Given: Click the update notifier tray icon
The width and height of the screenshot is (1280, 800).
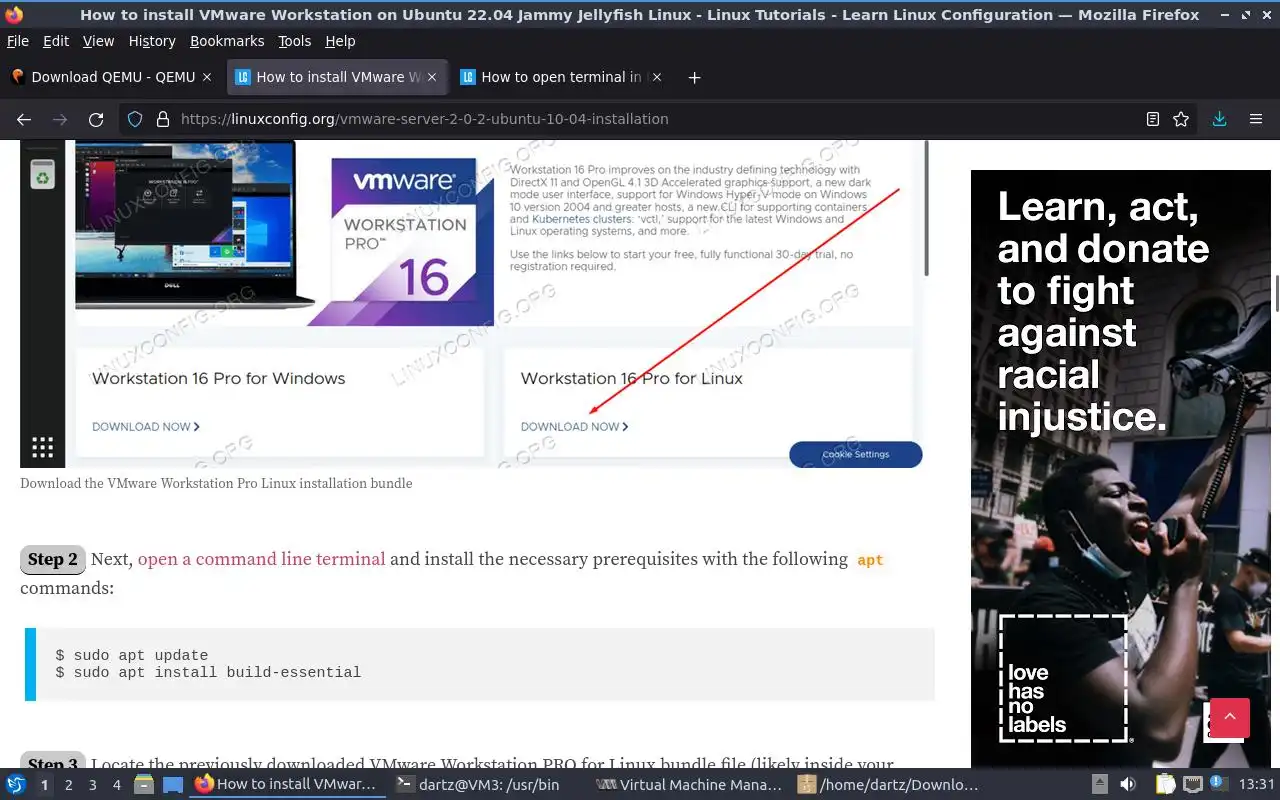Looking at the screenshot, I should pos(1218,785).
